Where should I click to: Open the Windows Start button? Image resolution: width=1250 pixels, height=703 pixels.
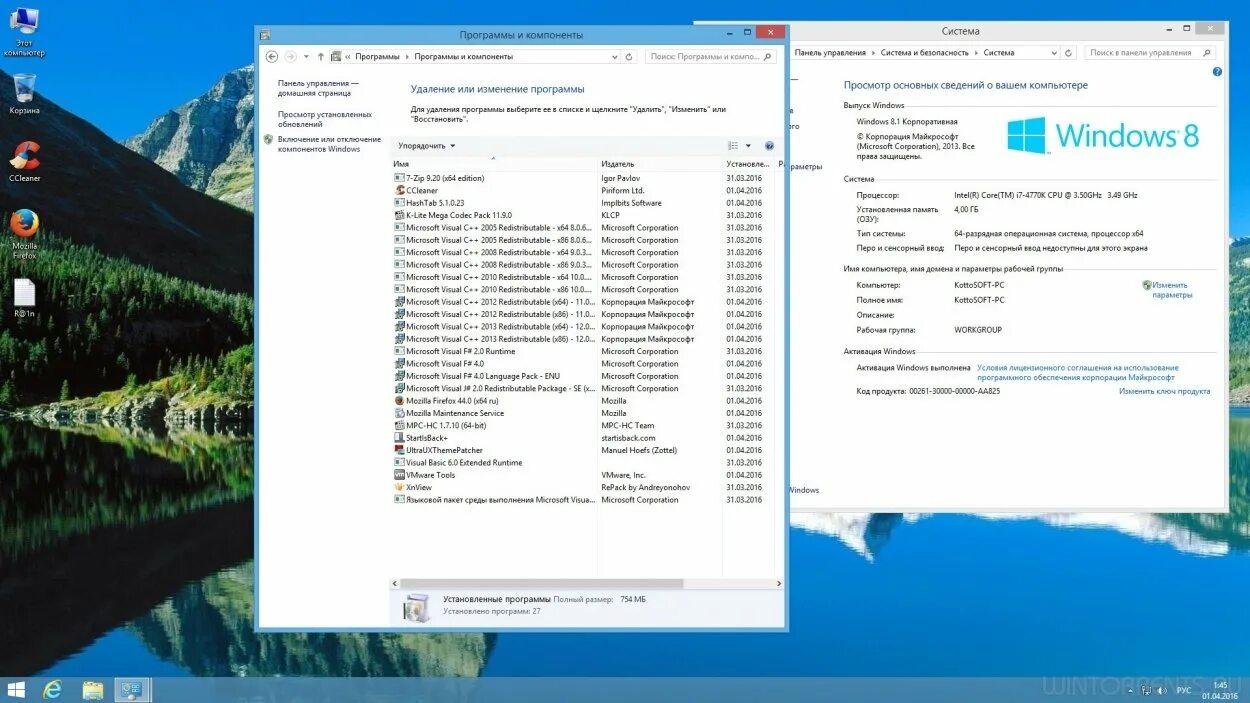[16, 689]
